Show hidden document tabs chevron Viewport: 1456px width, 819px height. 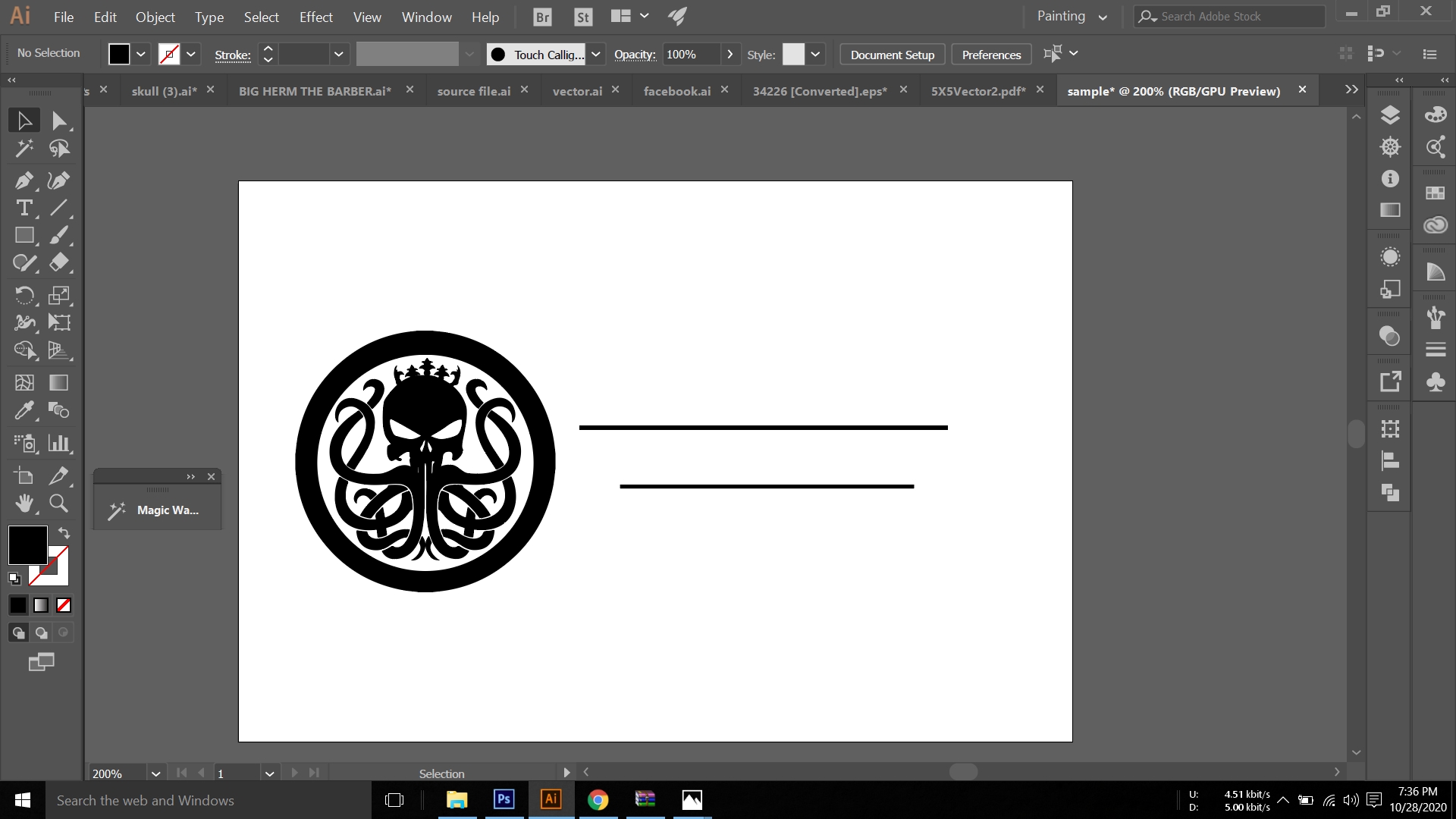pyautogui.click(x=1351, y=89)
